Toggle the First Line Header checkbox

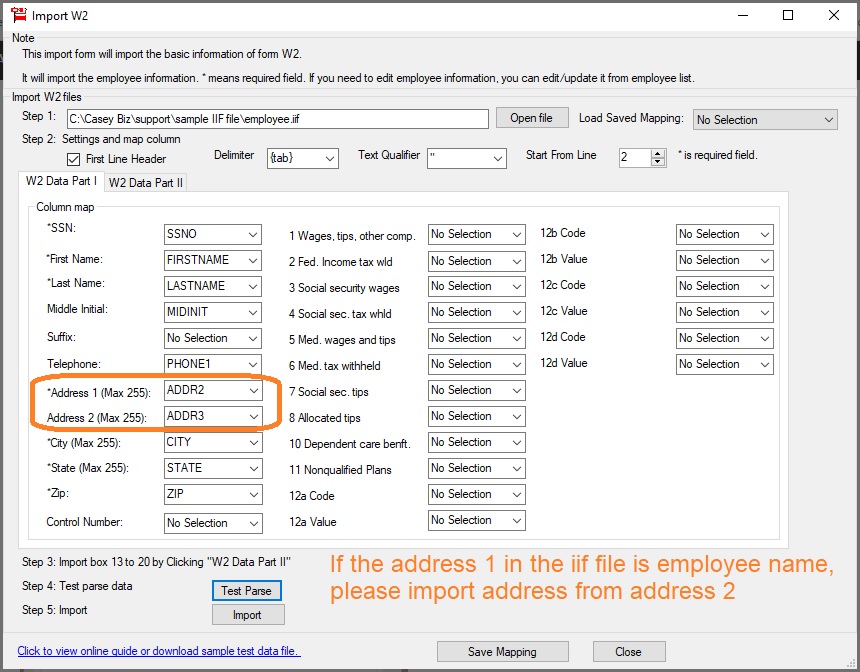click(73, 159)
